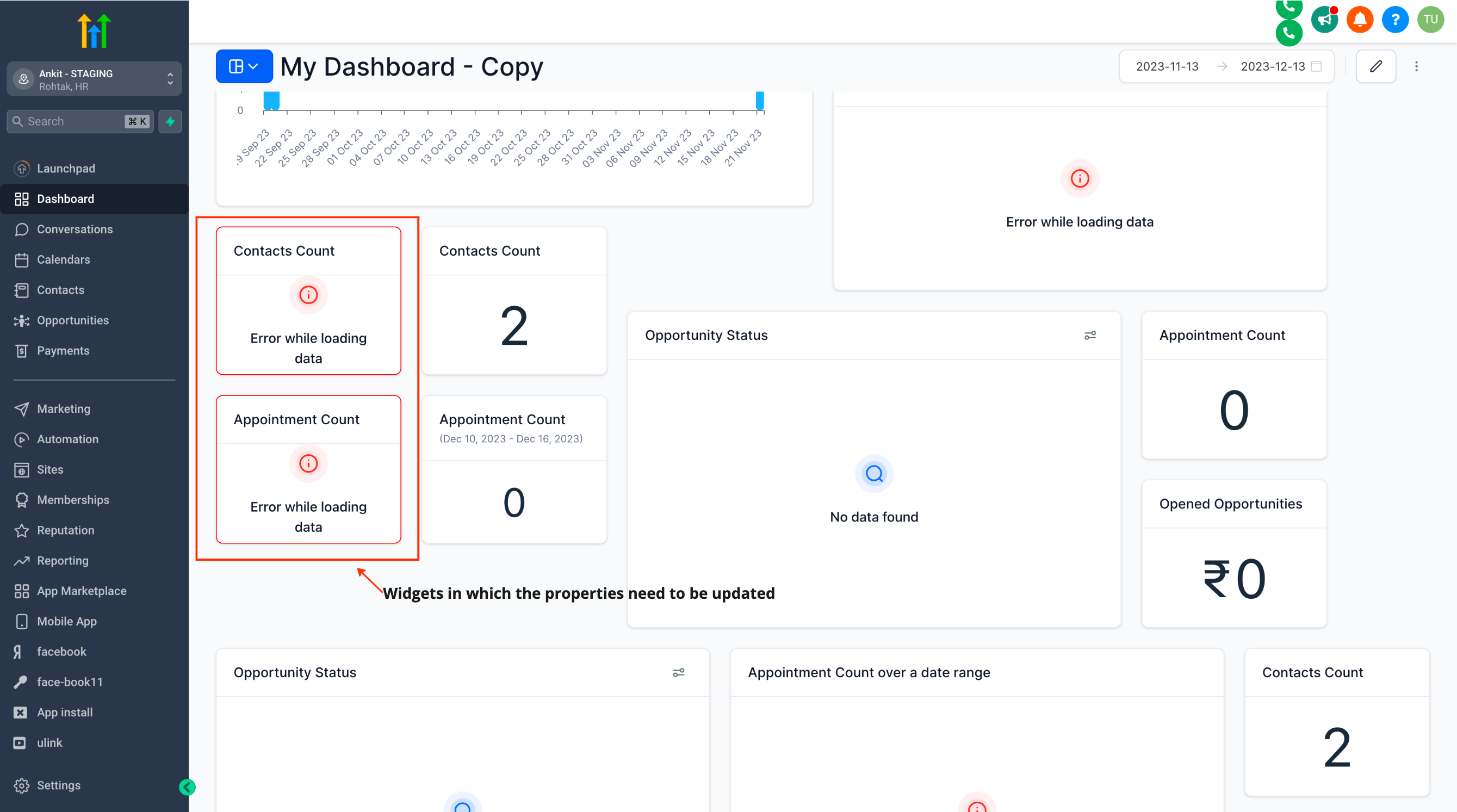The image size is (1457, 812).
Task: Open the top Opportunity Status filter settings icon
Action: tap(1089, 336)
